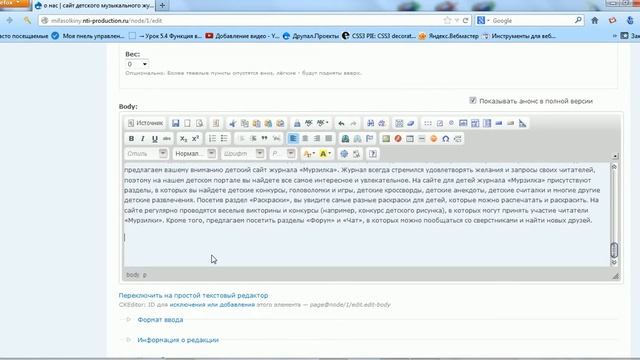640x360 pixels.
Task: Toggle Center alignment
Action: (x=305, y=139)
